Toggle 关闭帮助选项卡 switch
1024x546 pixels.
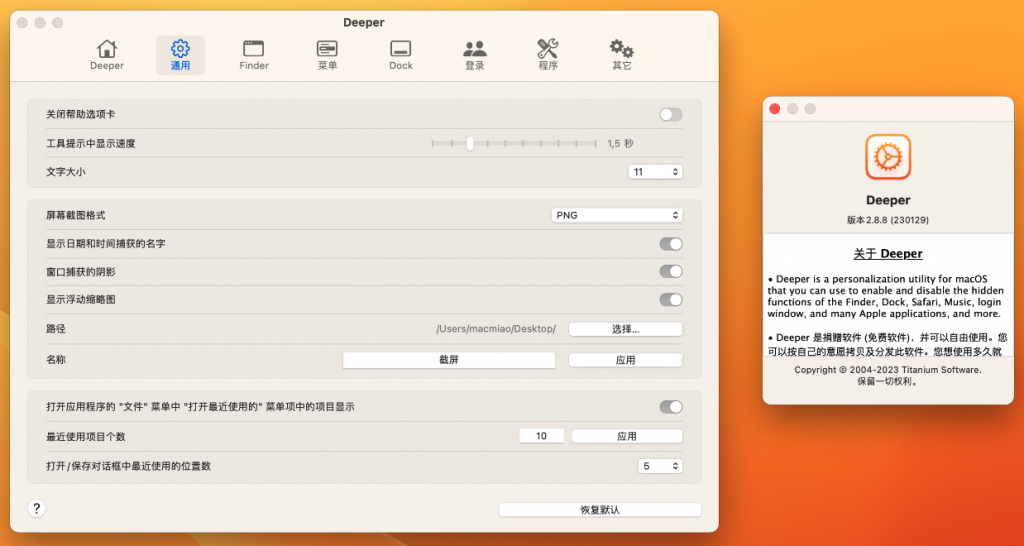[671, 115]
